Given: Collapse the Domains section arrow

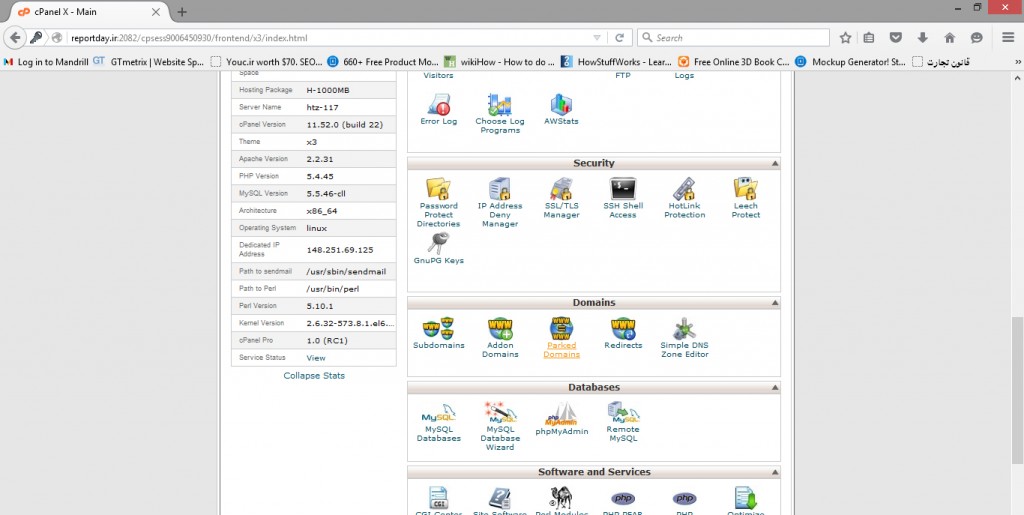Looking at the screenshot, I should click(773, 303).
